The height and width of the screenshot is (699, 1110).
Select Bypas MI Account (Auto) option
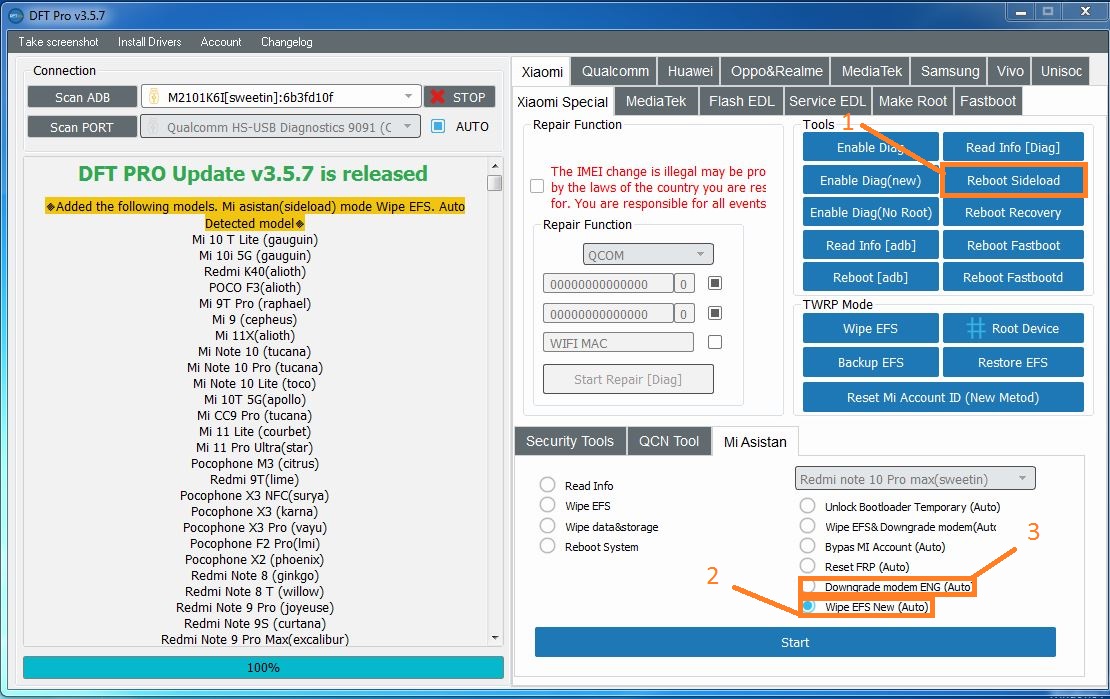tap(807, 545)
